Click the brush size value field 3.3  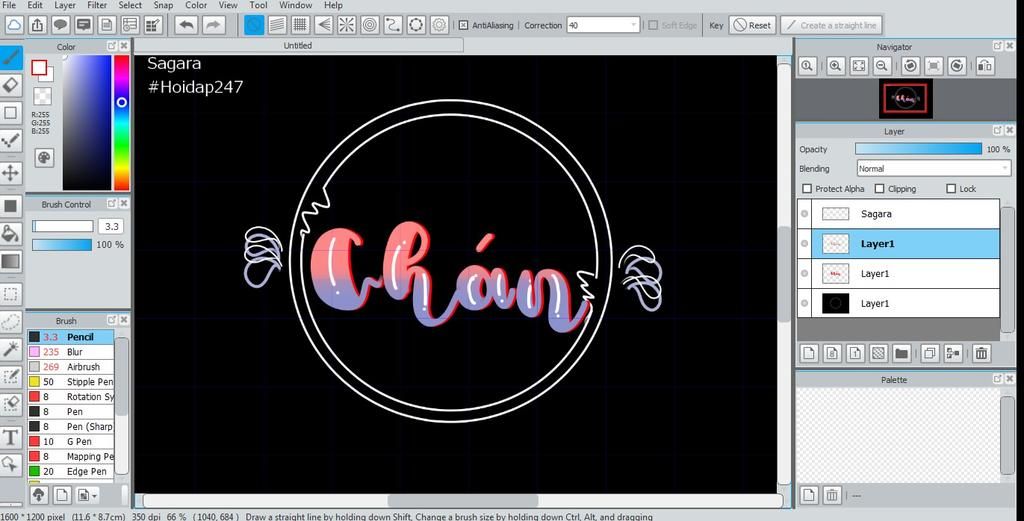tap(112, 226)
